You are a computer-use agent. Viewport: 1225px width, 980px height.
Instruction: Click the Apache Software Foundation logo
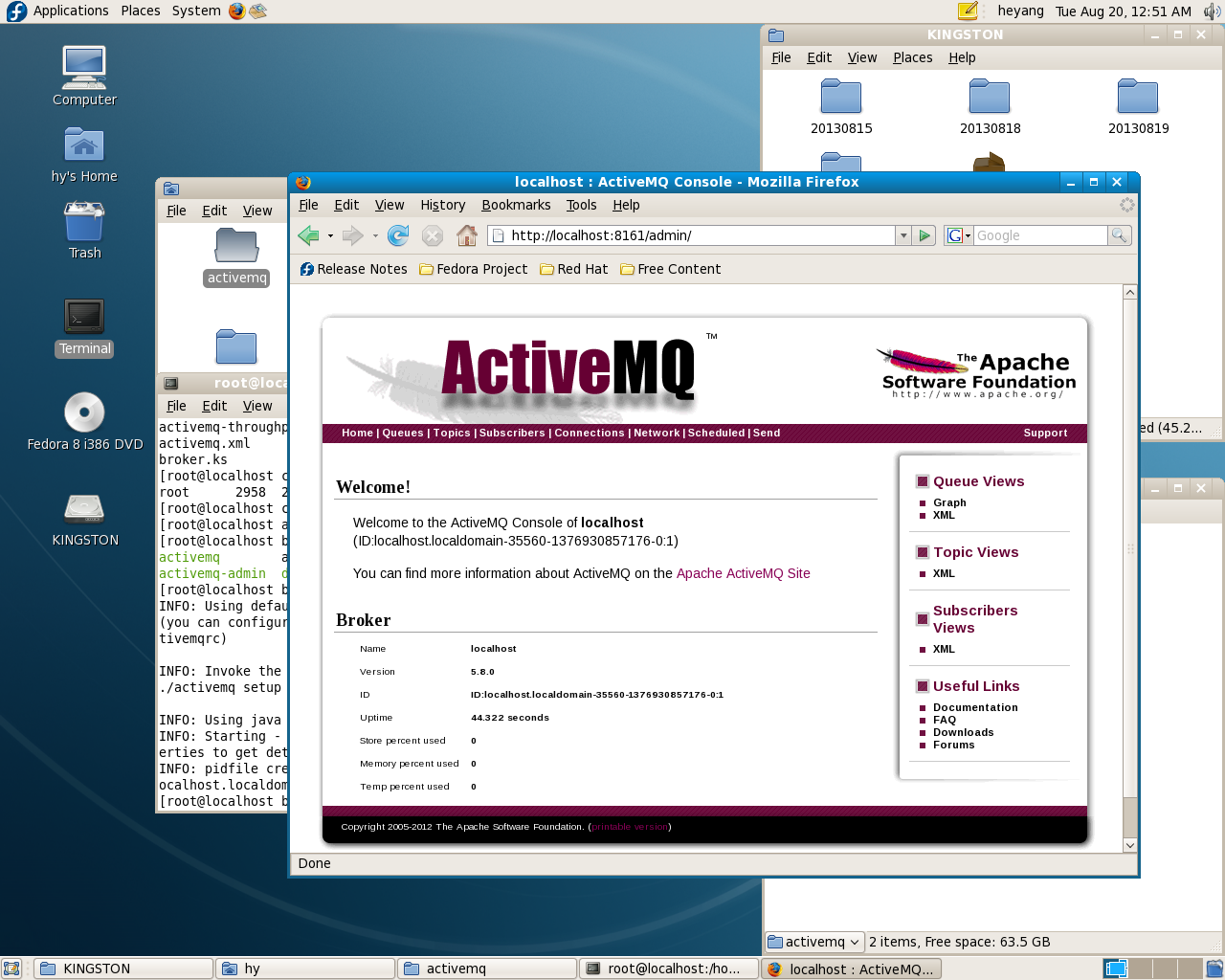(976, 373)
